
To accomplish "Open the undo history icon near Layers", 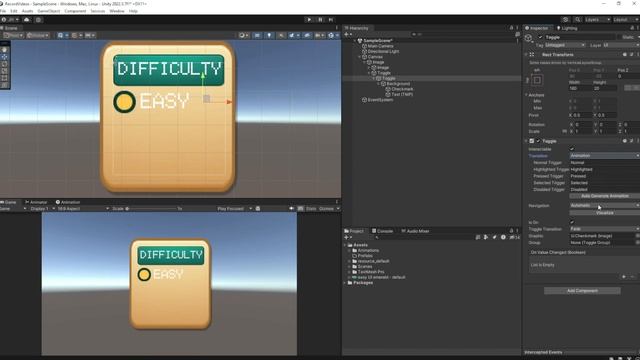I will [565, 20].
